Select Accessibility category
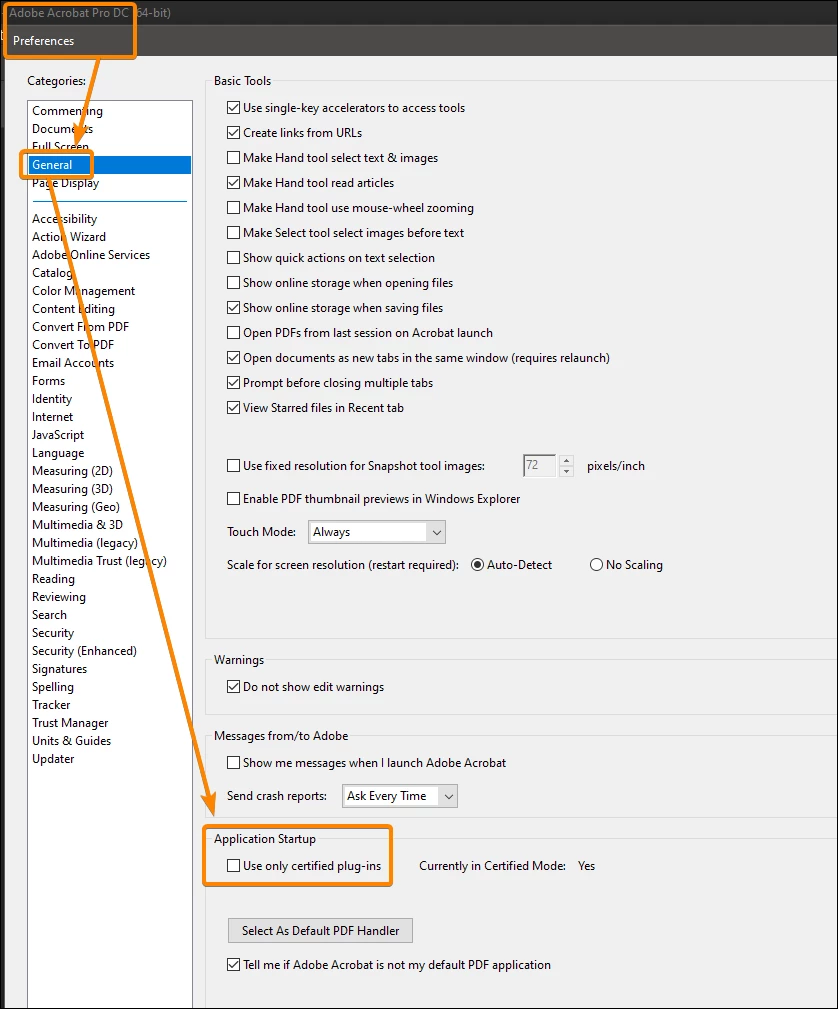The image size is (838, 1009). (x=109, y=219)
